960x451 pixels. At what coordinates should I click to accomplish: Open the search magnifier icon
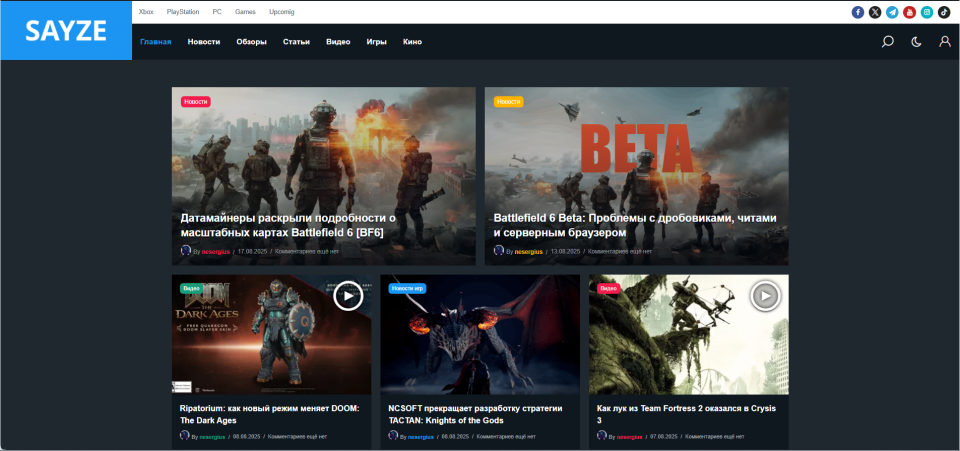coord(887,42)
